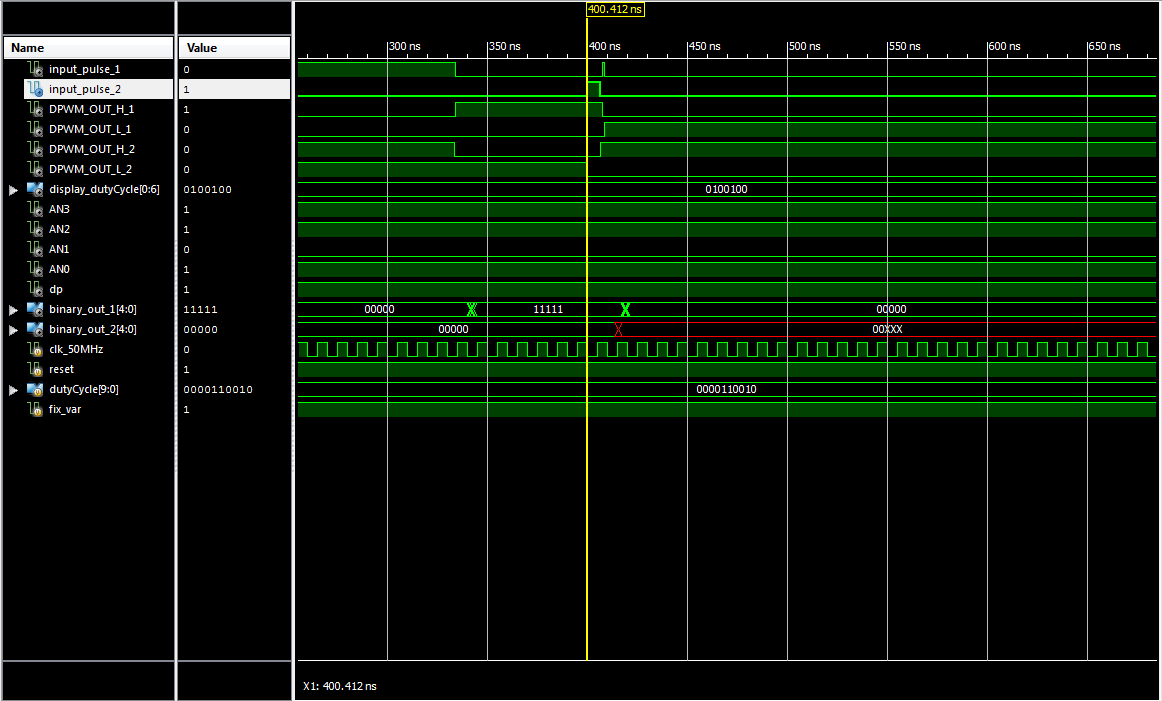Click the DPWM_OUT_L_2 signal icon
Screen dimensions: 1162x701
click(x=35, y=169)
